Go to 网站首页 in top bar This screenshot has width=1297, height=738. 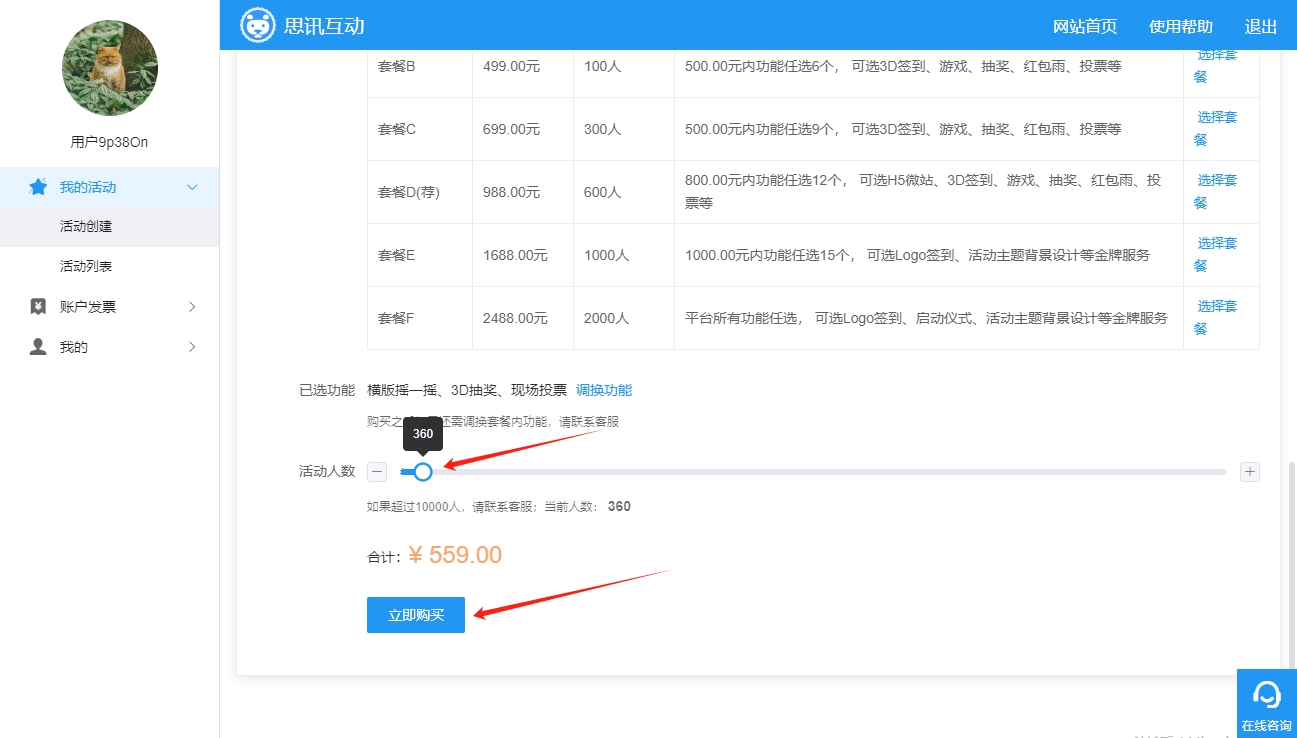pyautogui.click(x=1085, y=26)
